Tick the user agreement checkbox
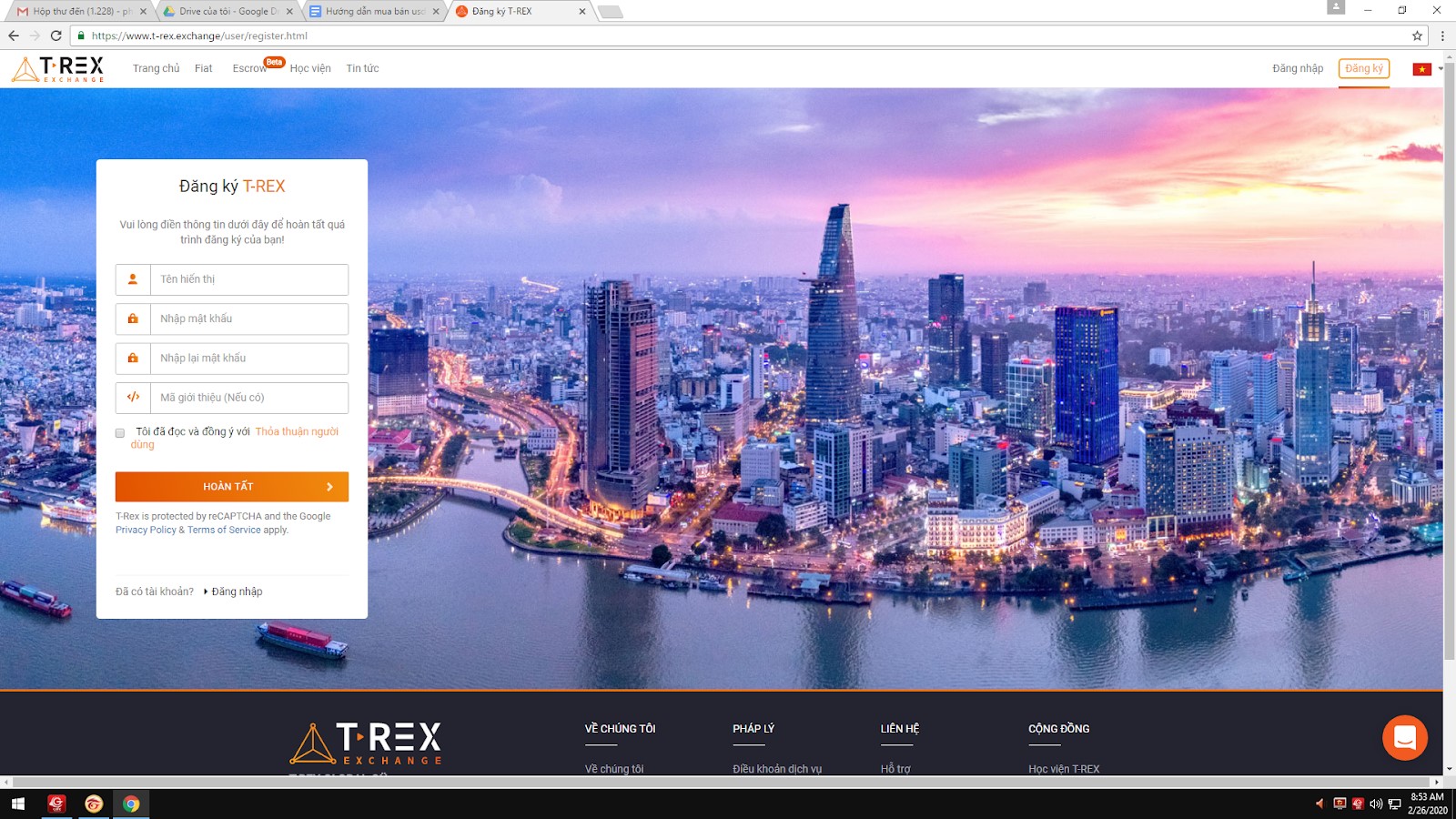Viewport: 1456px width, 819px height. click(x=120, y=433)
